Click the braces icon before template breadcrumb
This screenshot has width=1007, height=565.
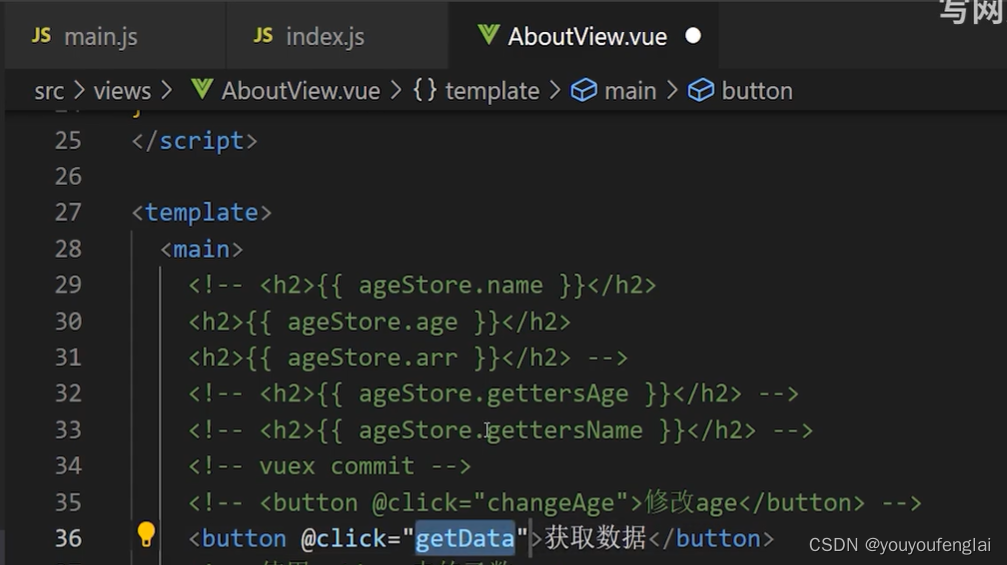click(x=425, y=91)
